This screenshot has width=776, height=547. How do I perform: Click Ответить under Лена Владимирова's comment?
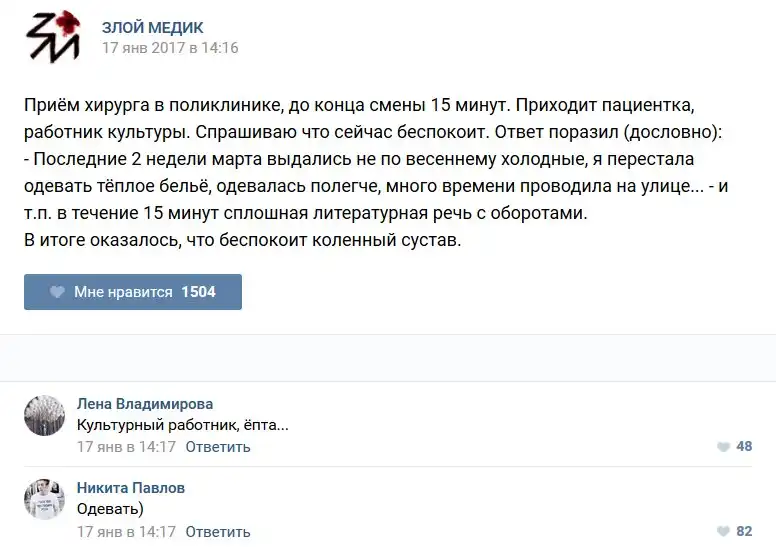coord(218,447)
